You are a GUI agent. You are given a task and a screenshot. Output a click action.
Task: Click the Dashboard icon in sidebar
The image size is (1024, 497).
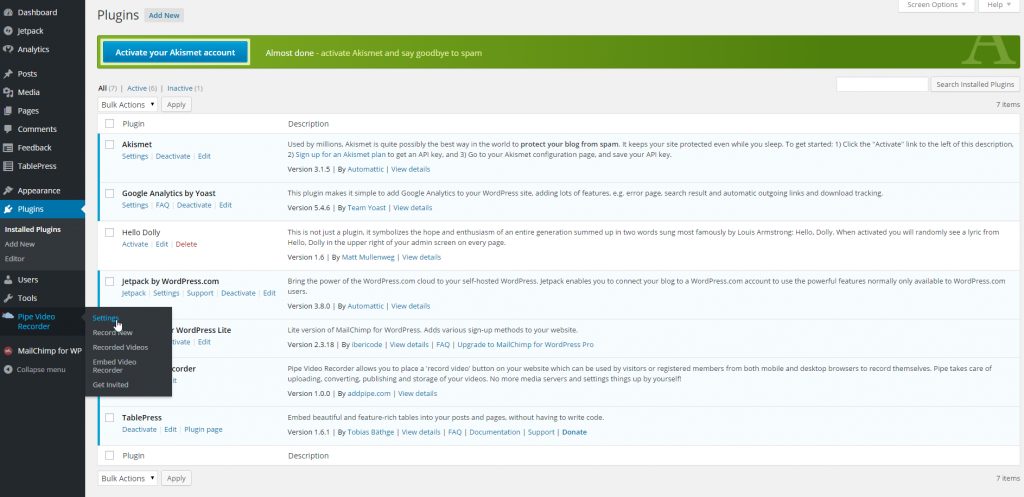pos(8,12)
